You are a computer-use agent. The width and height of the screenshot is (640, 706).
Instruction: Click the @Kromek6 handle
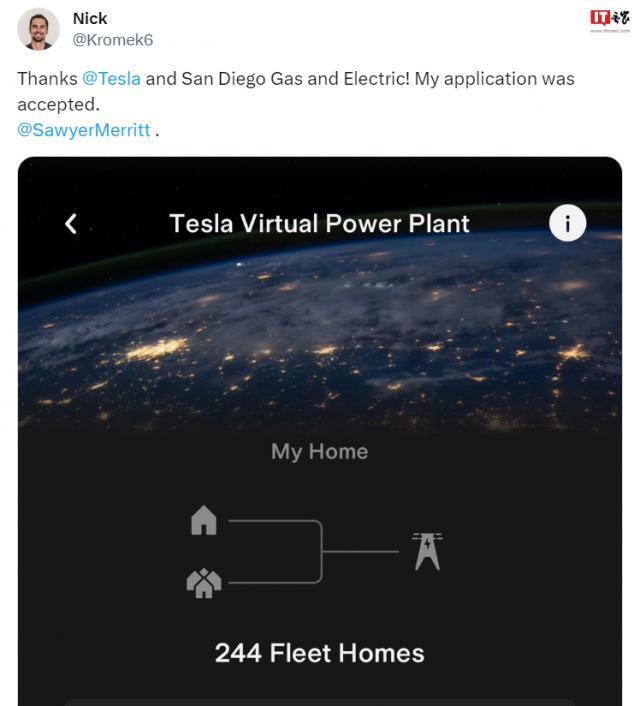[x=112, y=40]
